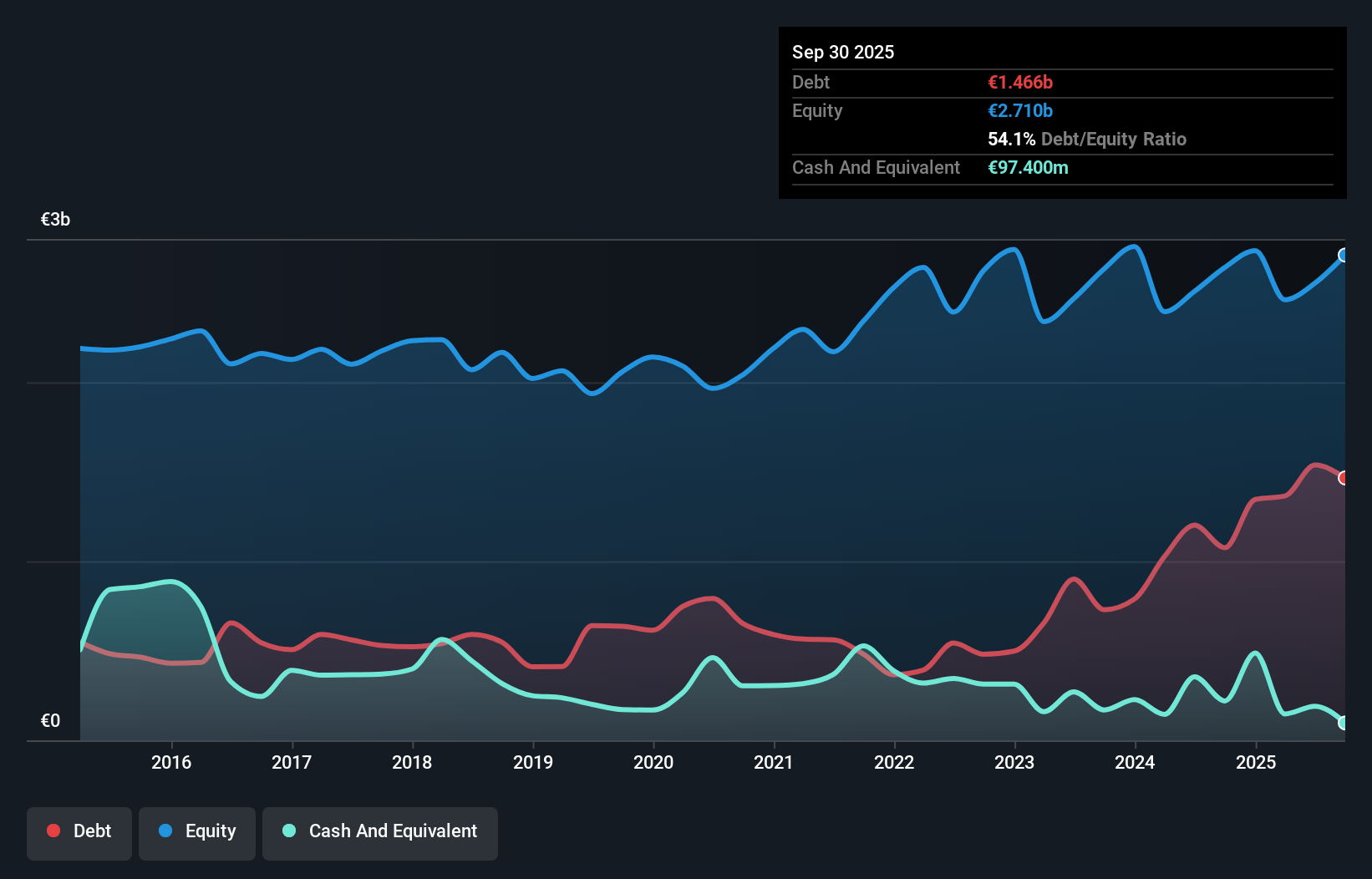This screenshot has height=879, width=1372.
Task: Click the 2017 x-axis label
Action: pyautogui.click(x=292, y=762)
